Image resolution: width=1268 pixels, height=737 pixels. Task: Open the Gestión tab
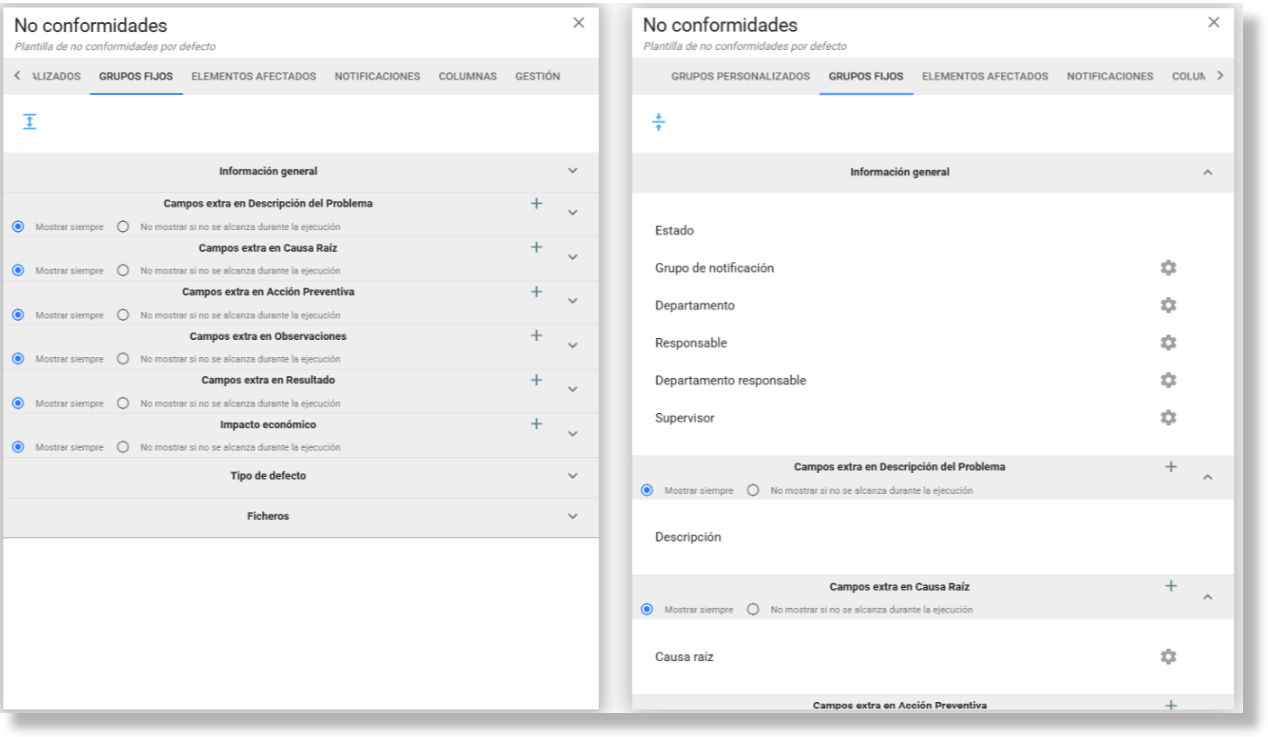coord(537,77)
